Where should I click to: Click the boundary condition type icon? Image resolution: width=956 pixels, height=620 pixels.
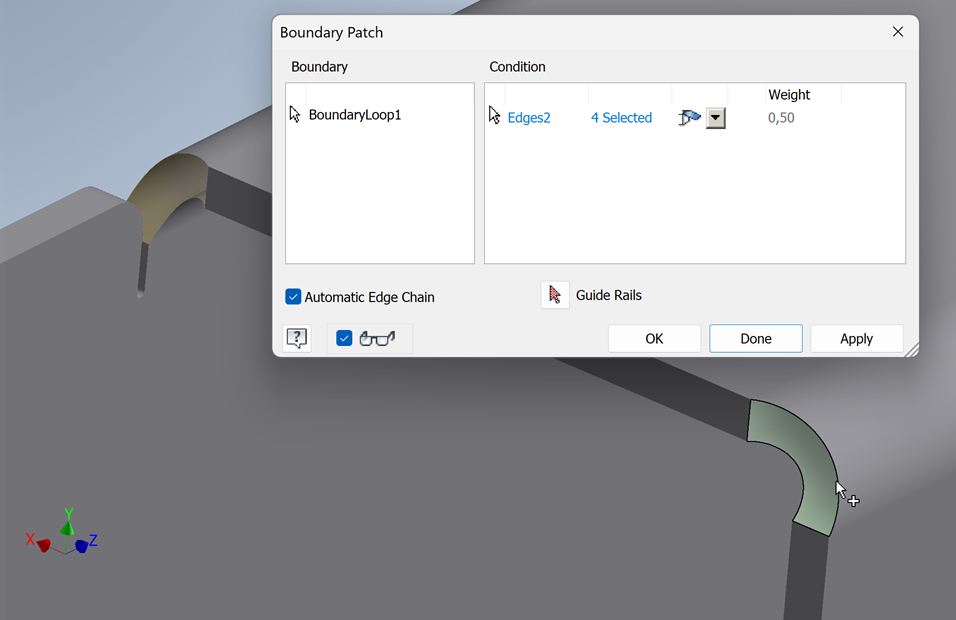coord(688,117)
